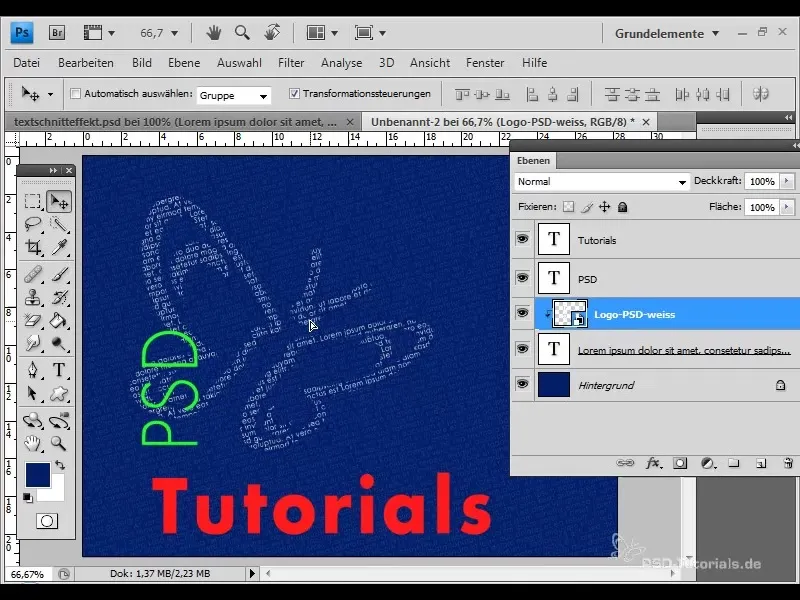Image resolution: width=800 pixels, height=600 pixels.
Task: Switch to textschnitteffekt.psd tab
Action: [x=175, y=122]
